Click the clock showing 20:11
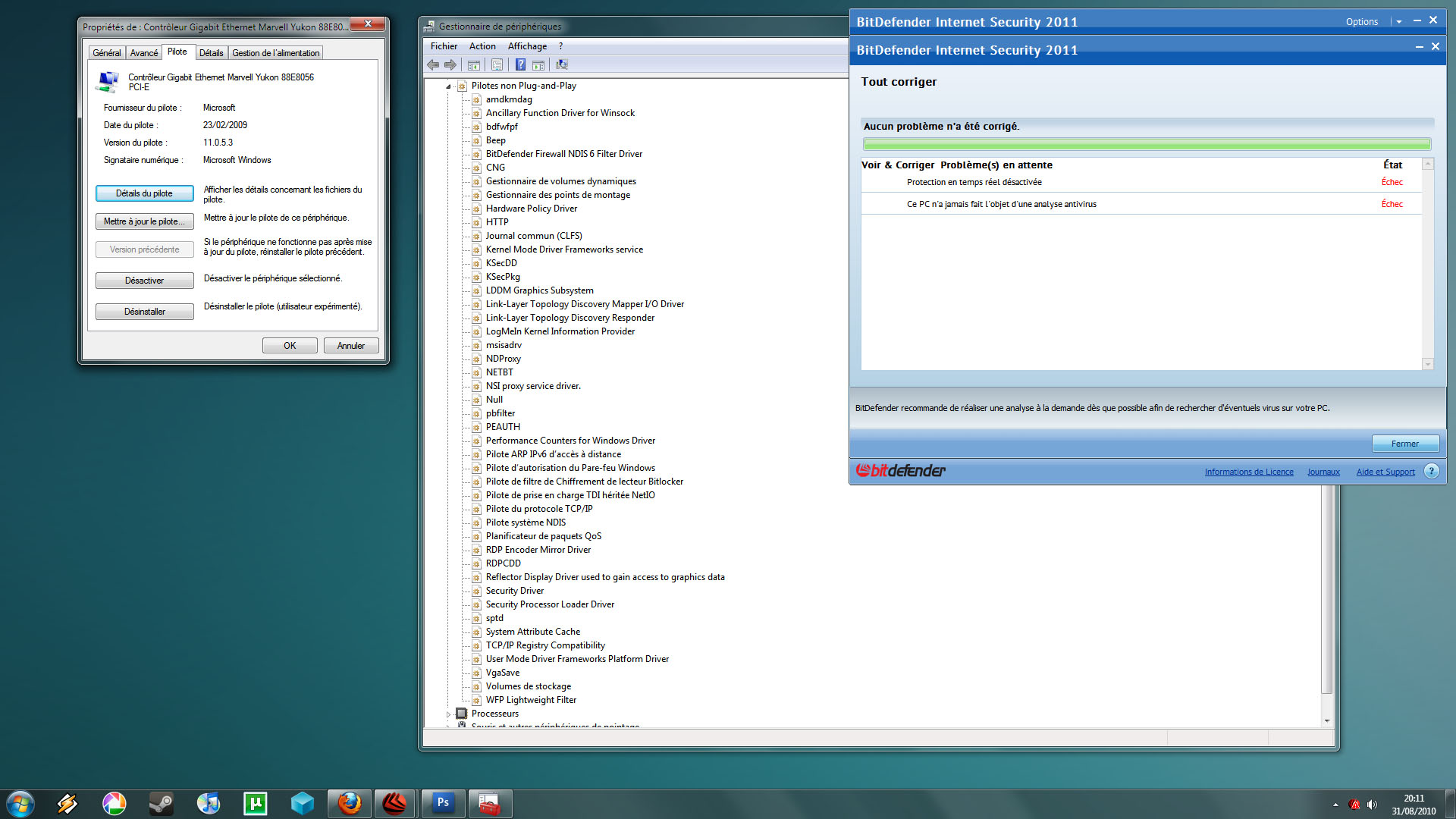This screenshot has height=819, width=1456. [1413, 799]
